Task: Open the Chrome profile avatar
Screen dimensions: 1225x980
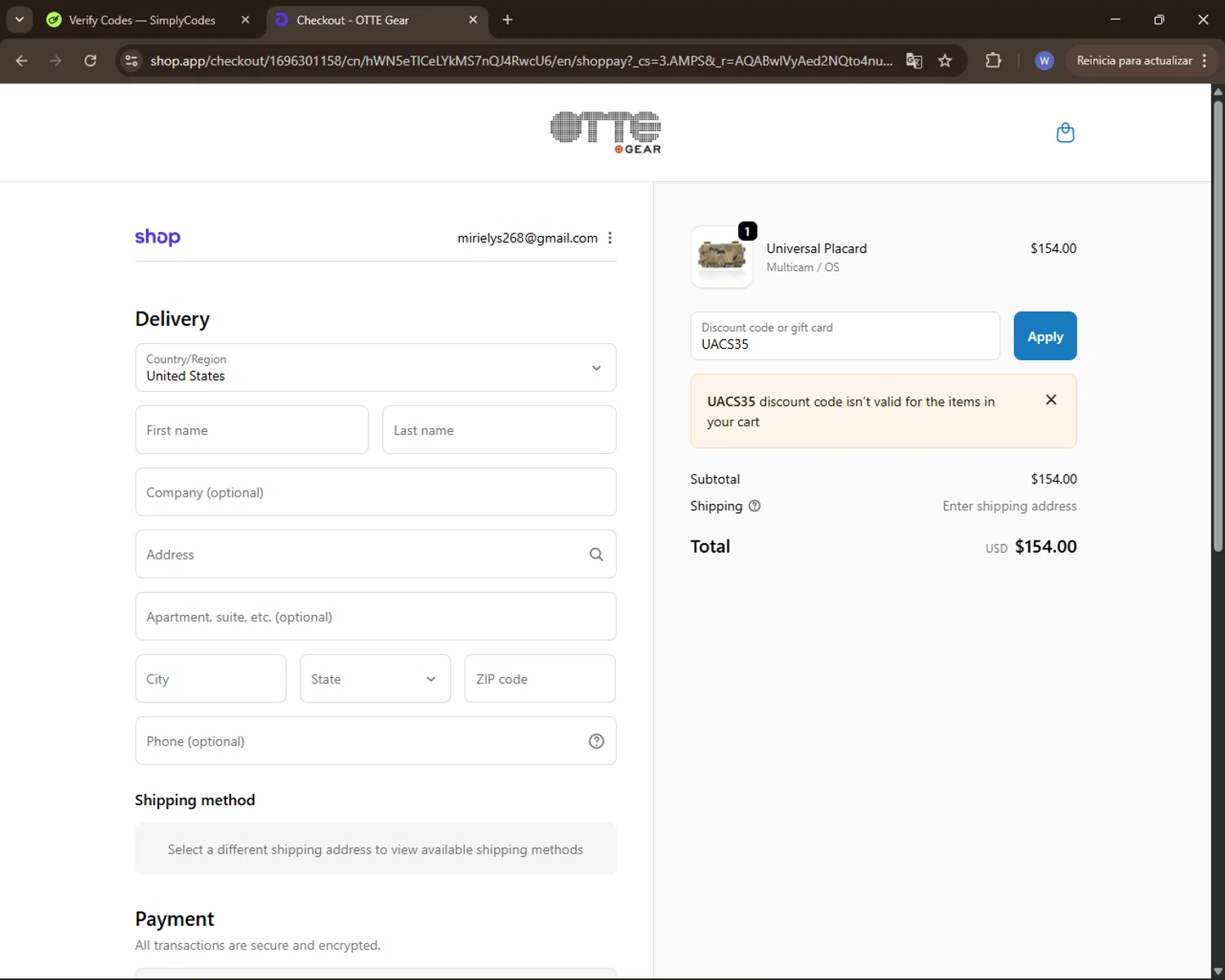Action: [x=1044, y=60]
